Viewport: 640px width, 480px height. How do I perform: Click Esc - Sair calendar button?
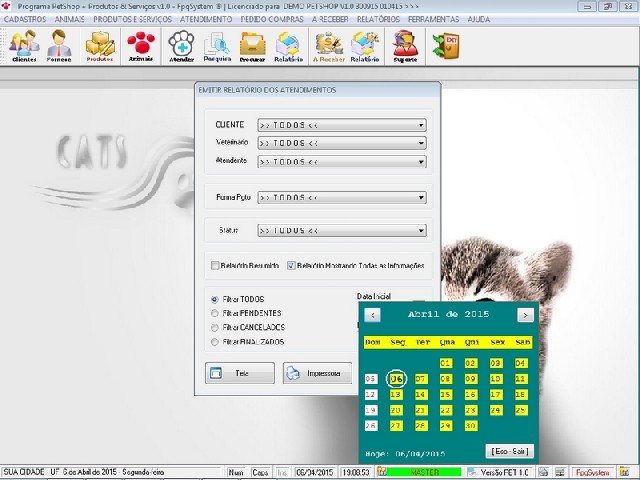click(x=510, y=451)
